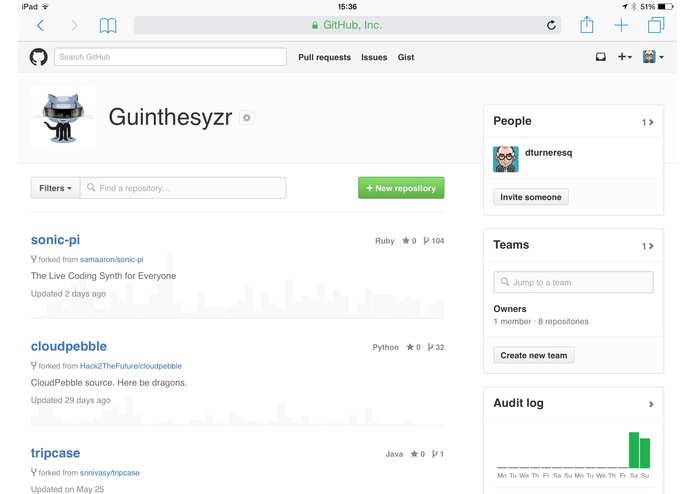Click fork count 1 of tripcase
Screen dimensions: 695x494
(438, 454)
